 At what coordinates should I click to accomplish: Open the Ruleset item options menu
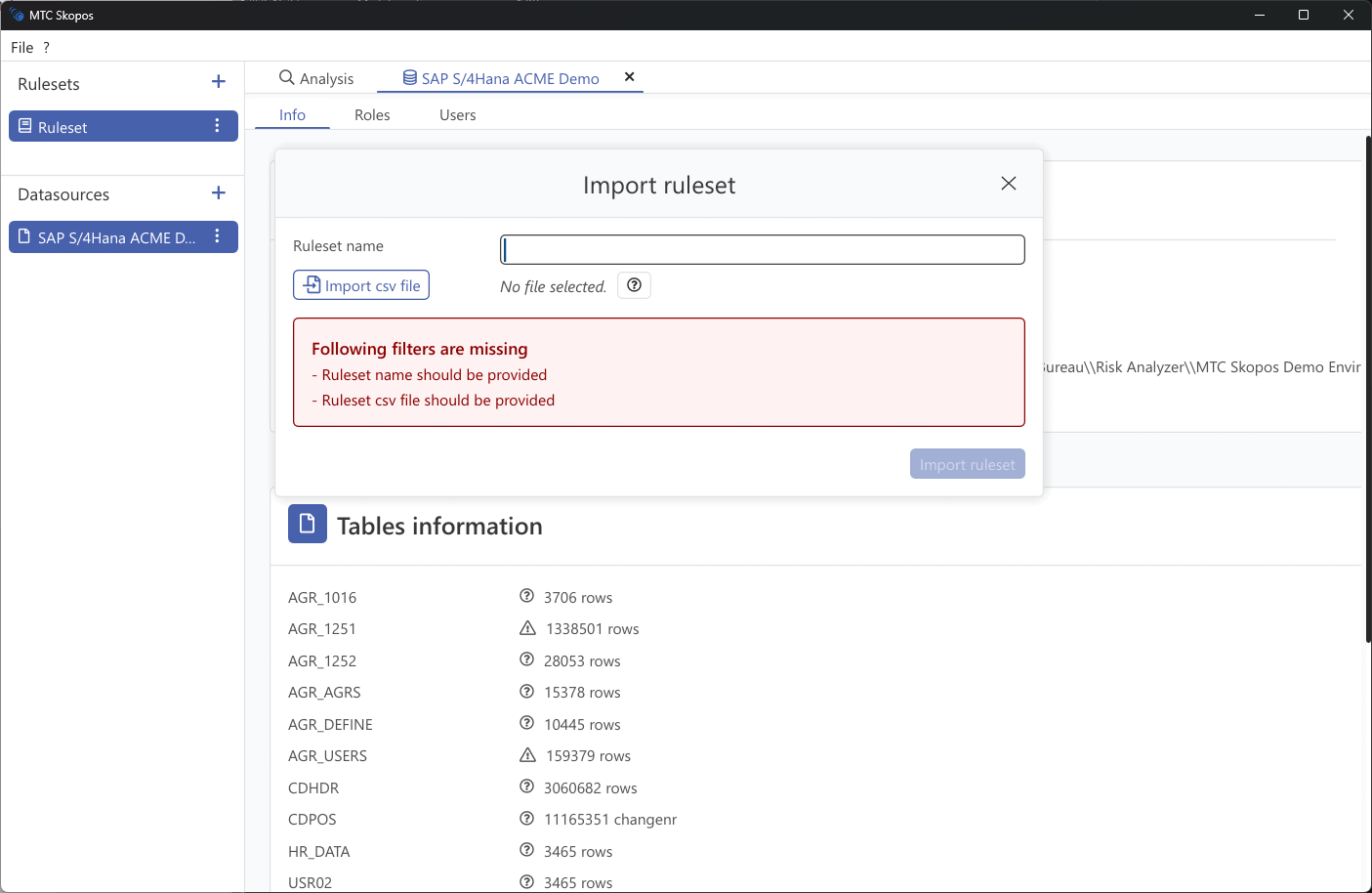(217, 126)
